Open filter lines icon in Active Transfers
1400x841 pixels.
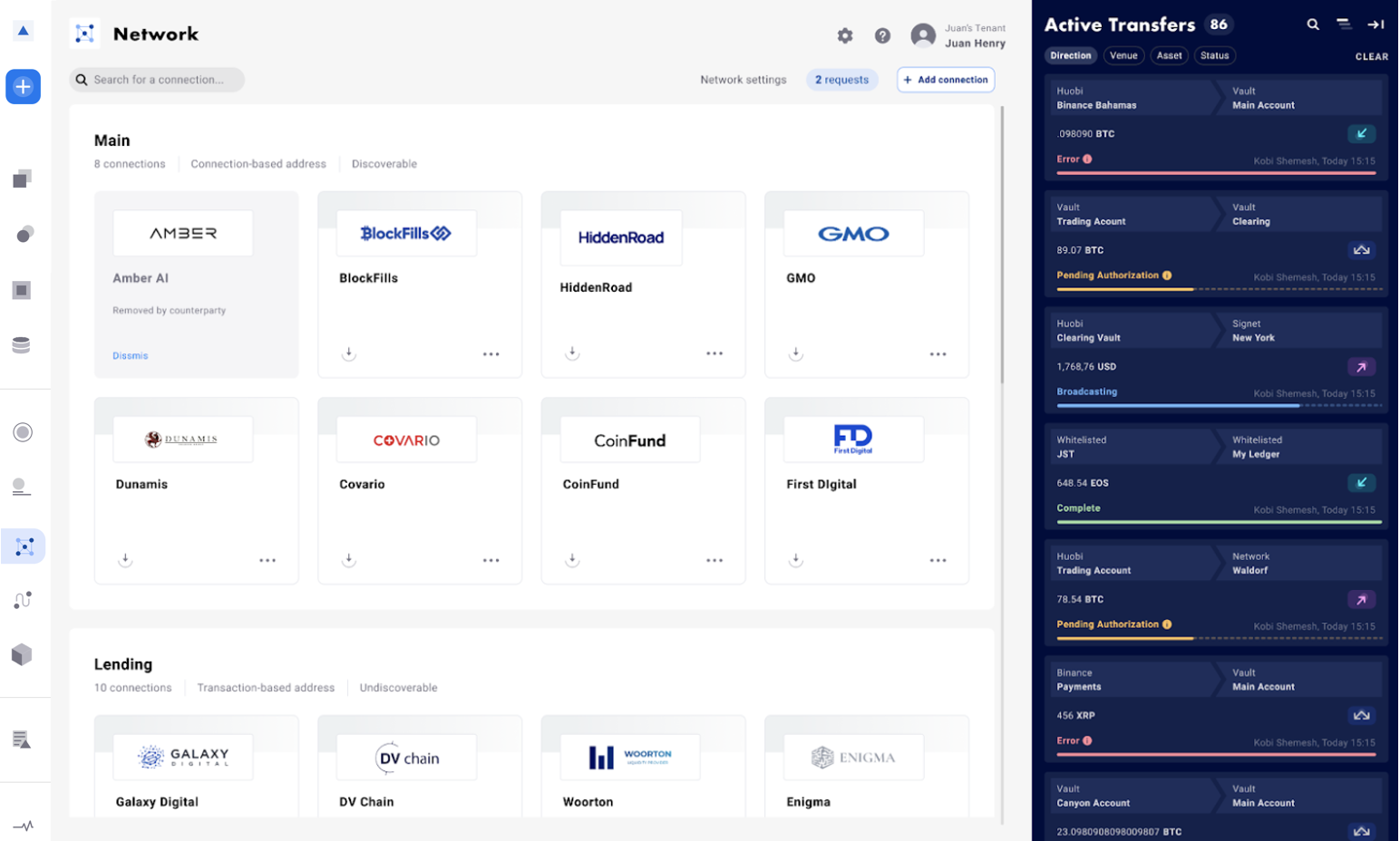click(1344, 24)
